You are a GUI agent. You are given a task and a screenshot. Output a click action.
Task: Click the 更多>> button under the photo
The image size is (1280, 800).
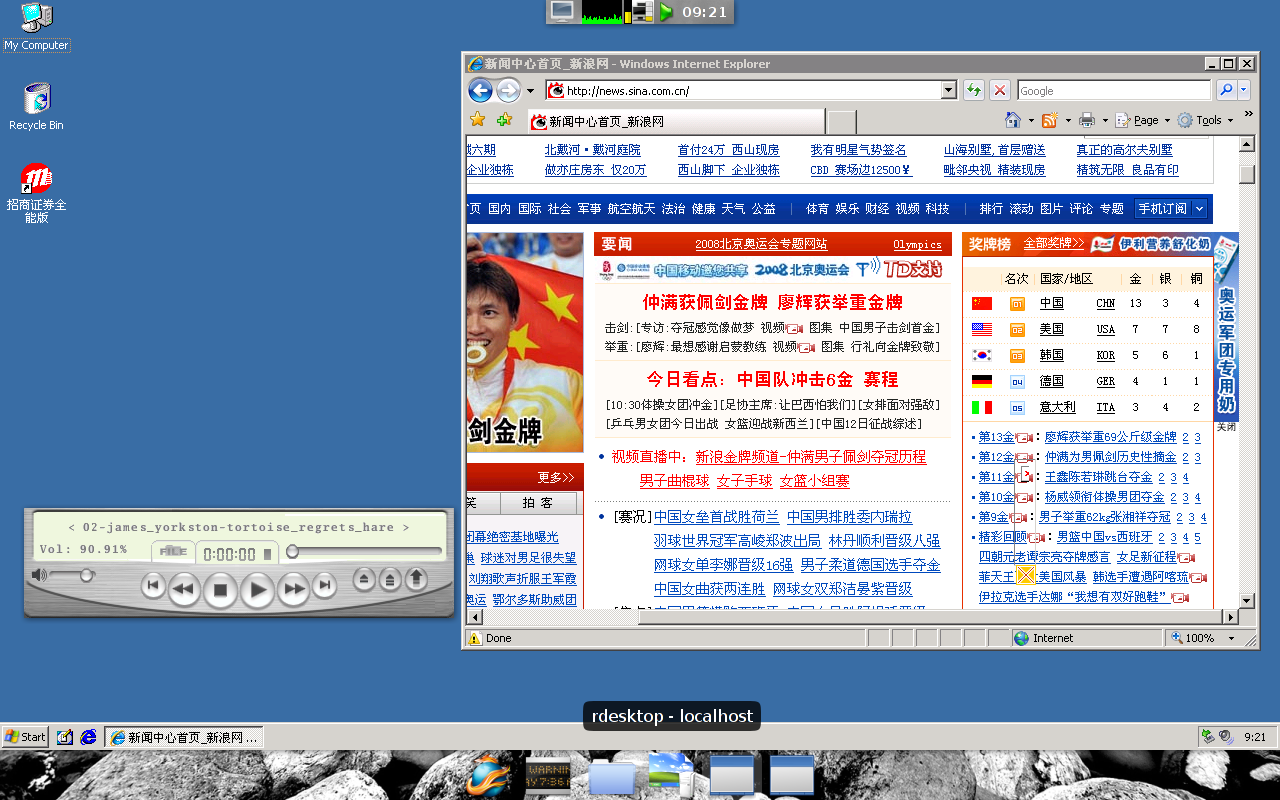pos(556,477)
